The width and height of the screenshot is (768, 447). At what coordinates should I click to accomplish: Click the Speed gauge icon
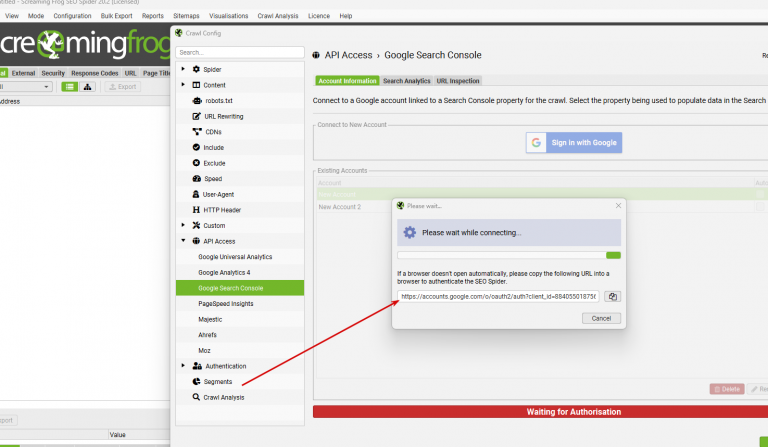(196, 179)
